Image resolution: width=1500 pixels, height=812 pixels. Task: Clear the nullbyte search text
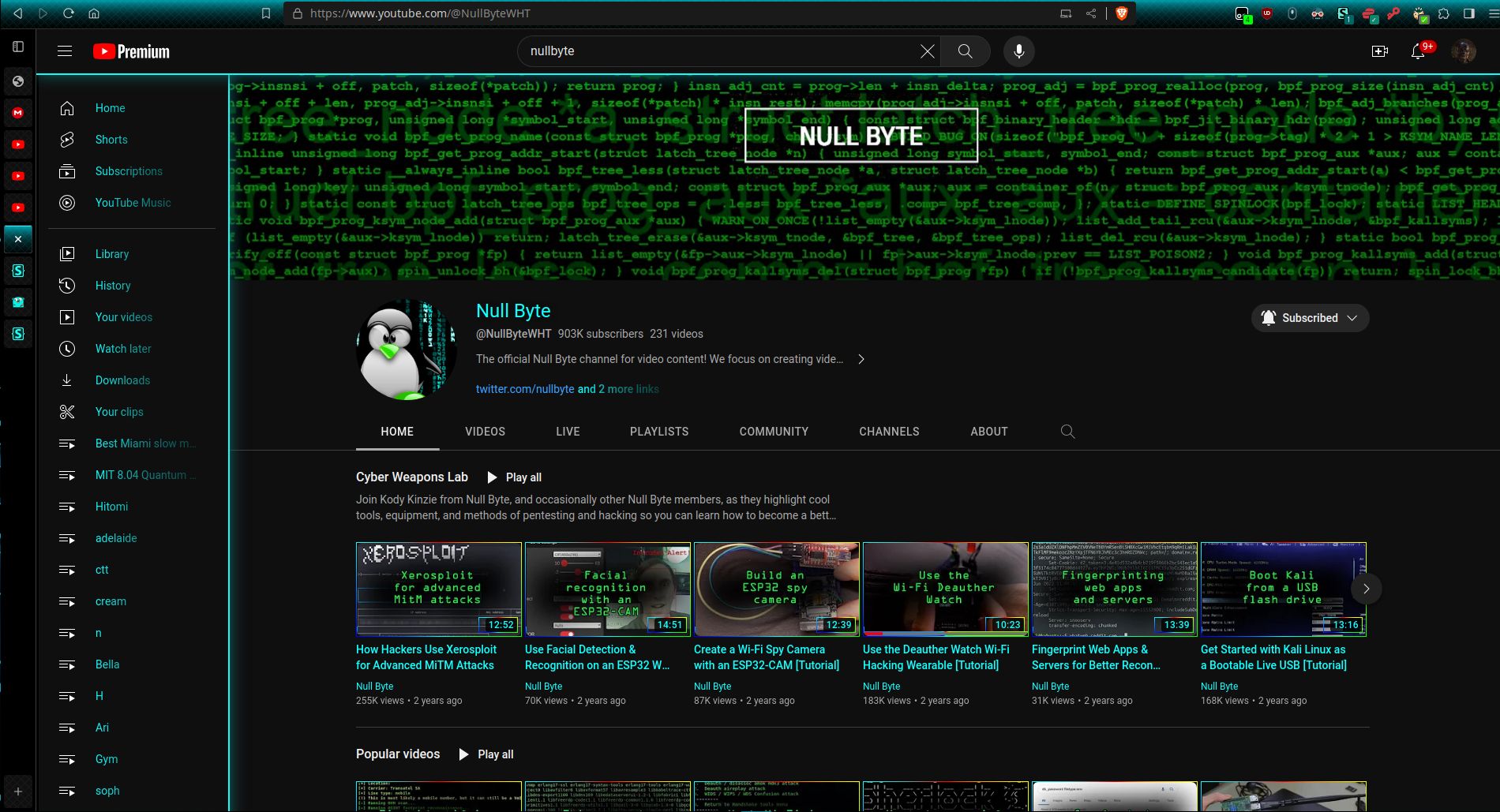(928, 51)
